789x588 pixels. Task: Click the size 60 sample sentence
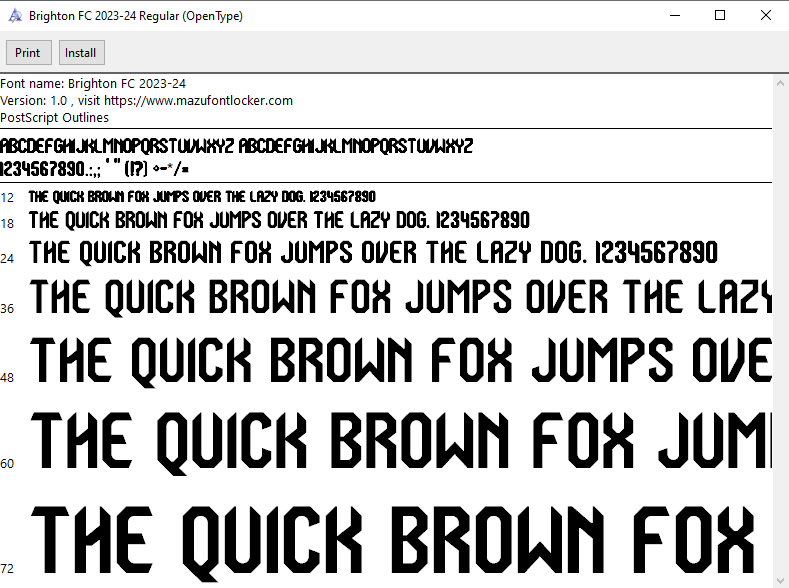[x=401, y=443]
